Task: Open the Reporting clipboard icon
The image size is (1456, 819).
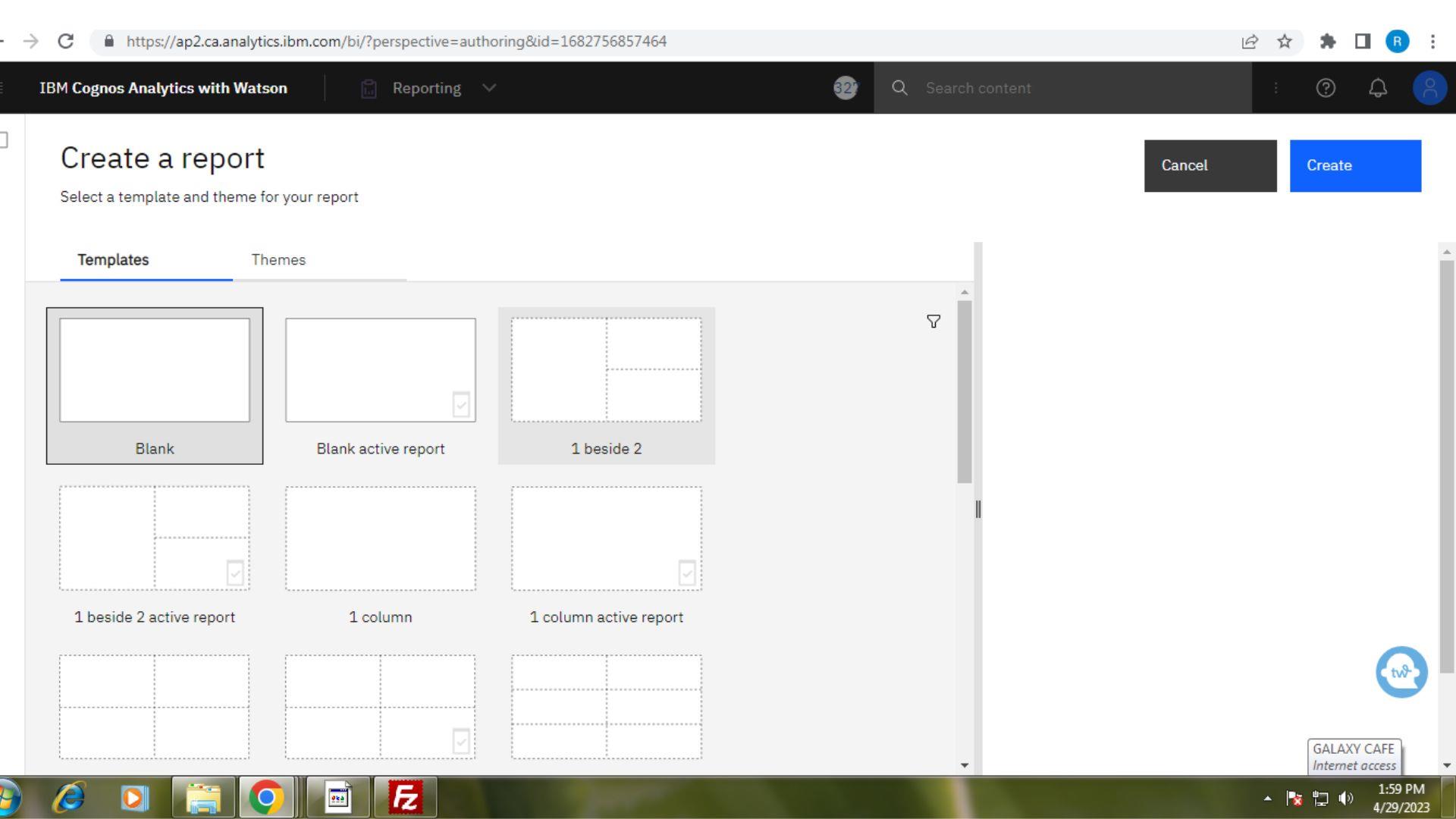Action: 369,88
